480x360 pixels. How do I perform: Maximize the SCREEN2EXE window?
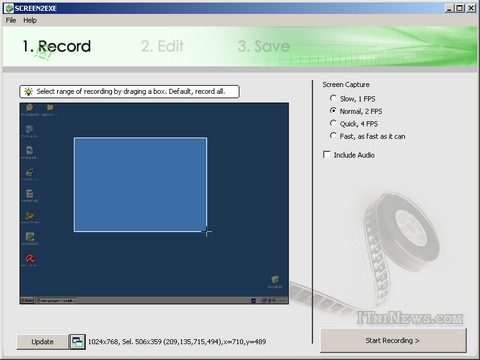point(460,8)
